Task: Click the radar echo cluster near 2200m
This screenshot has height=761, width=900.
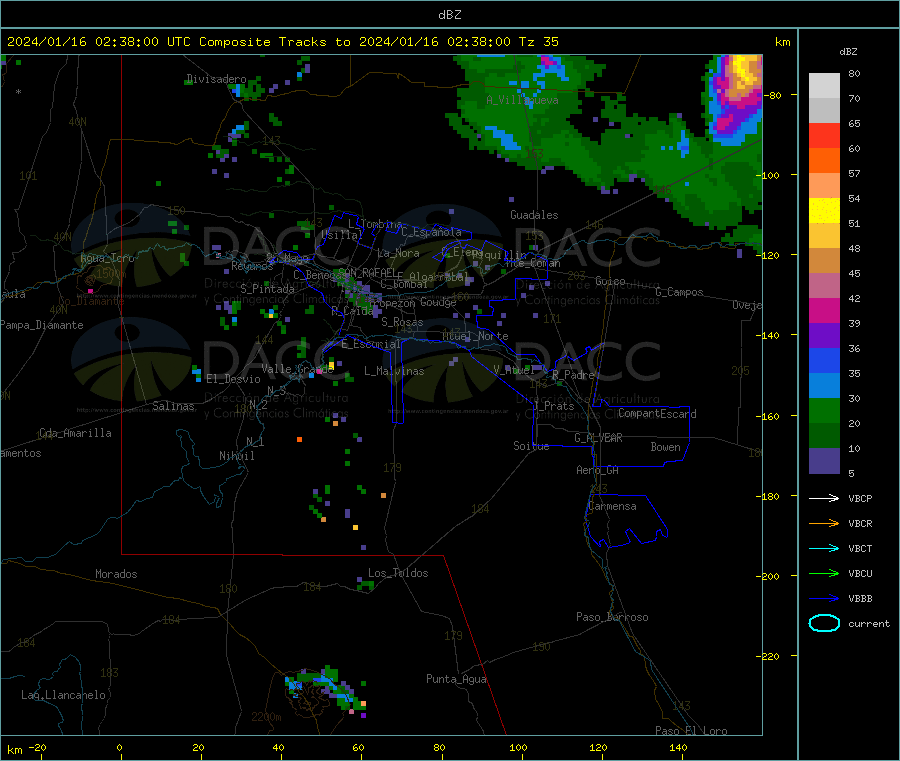Action: (325, 691)
